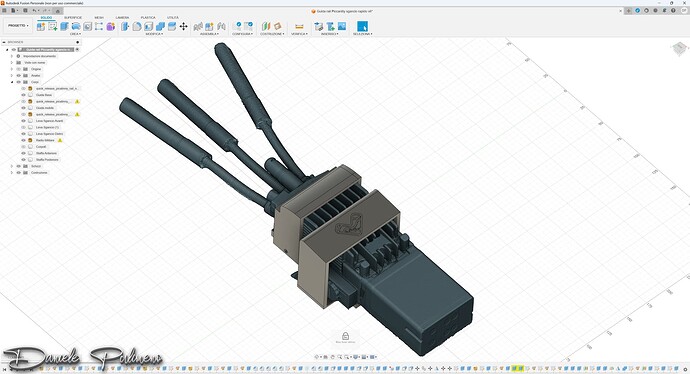The width and height of the screenshot is (690, 374).
Task: Click the highlighted yellow feature in the timeline
Action: (517, 369)
